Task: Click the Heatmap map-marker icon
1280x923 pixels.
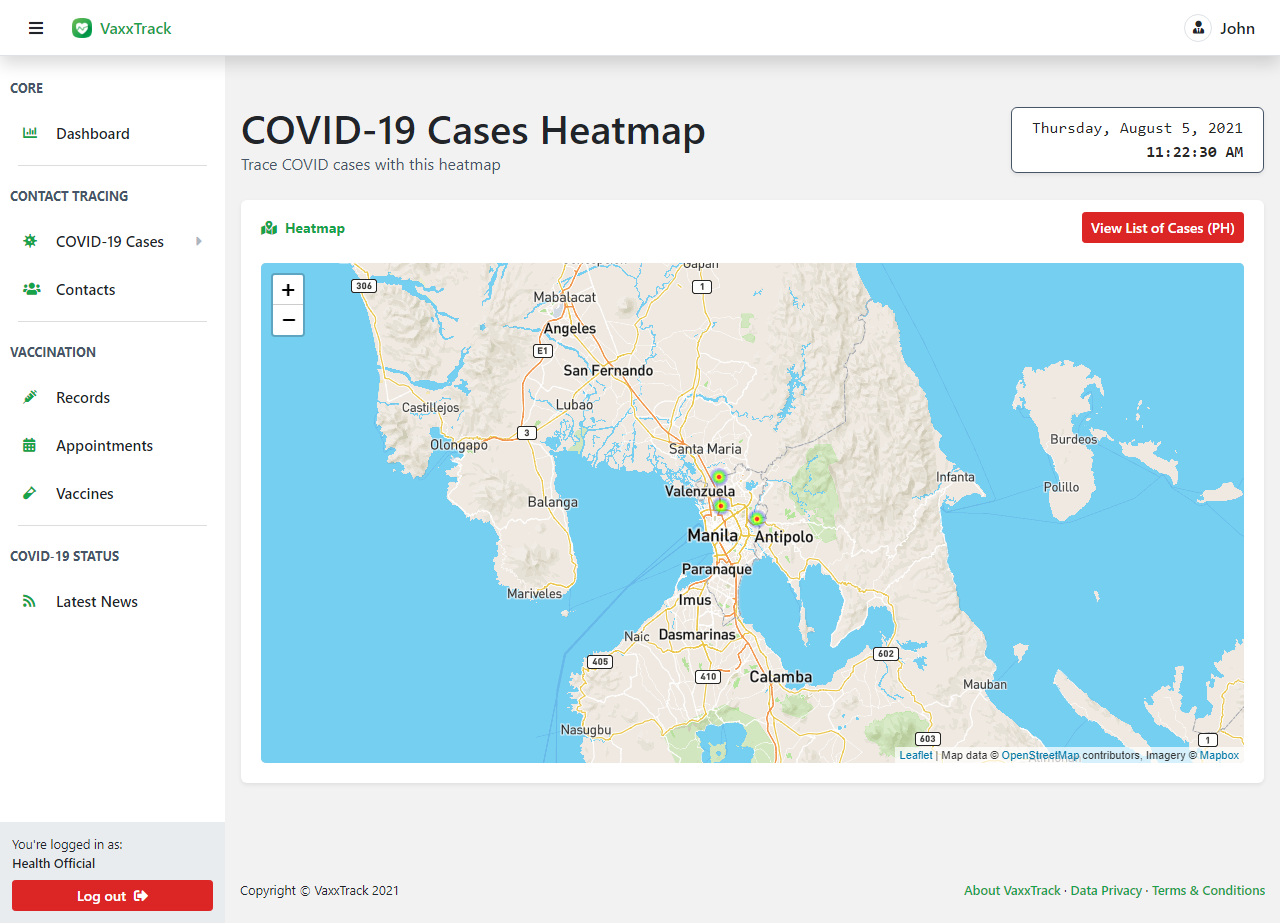Action: point(269,228)
